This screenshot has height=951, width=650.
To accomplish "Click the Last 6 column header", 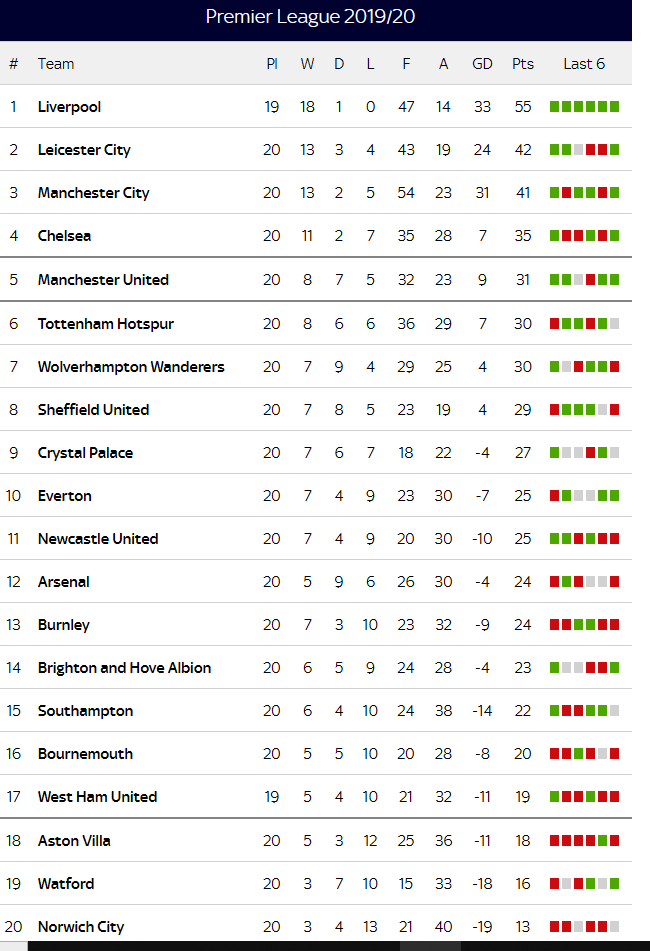I will click(x=584, y=64).
